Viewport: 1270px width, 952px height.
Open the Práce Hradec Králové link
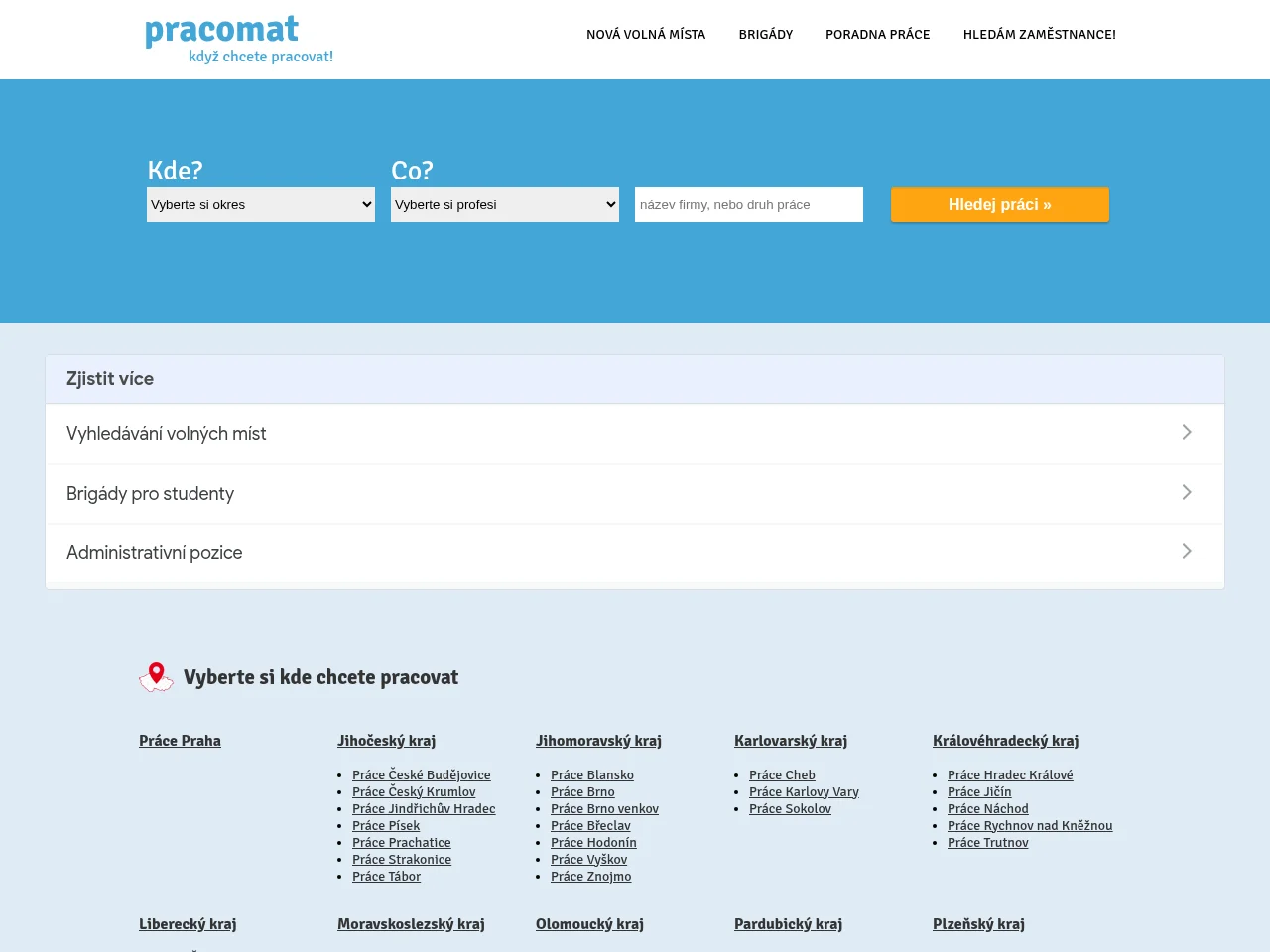point(1010,775)
